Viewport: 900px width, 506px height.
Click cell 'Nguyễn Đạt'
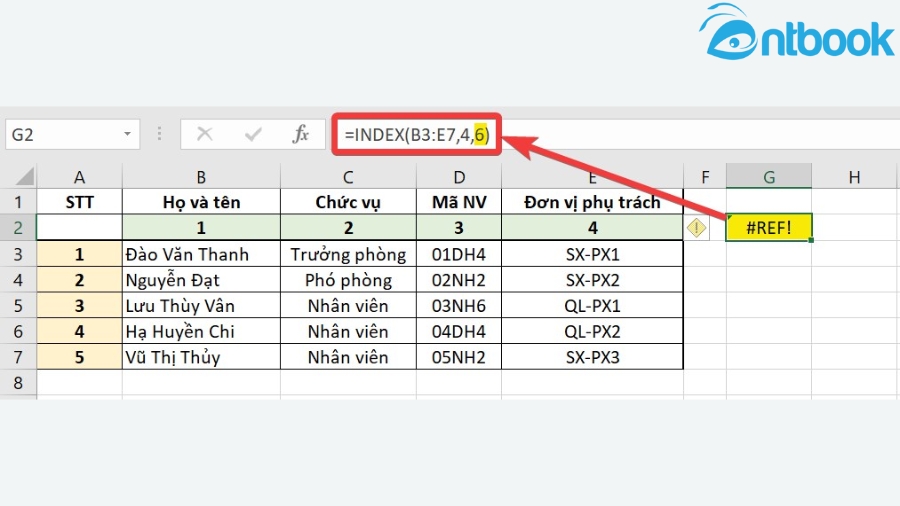[201, 279]
